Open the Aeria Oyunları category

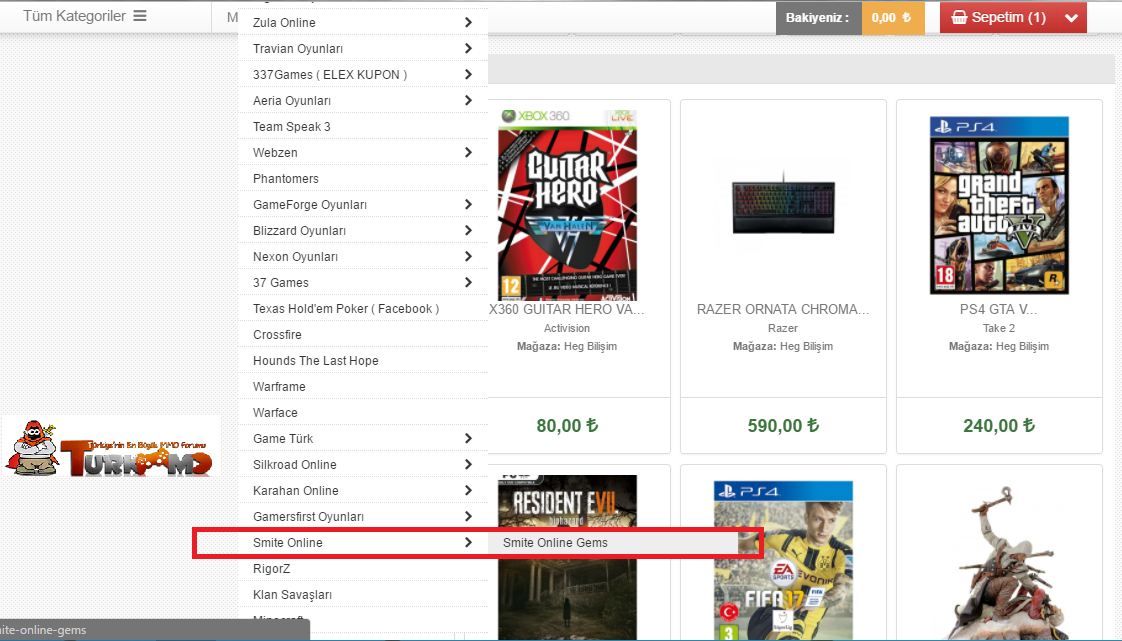pos(292,101)
